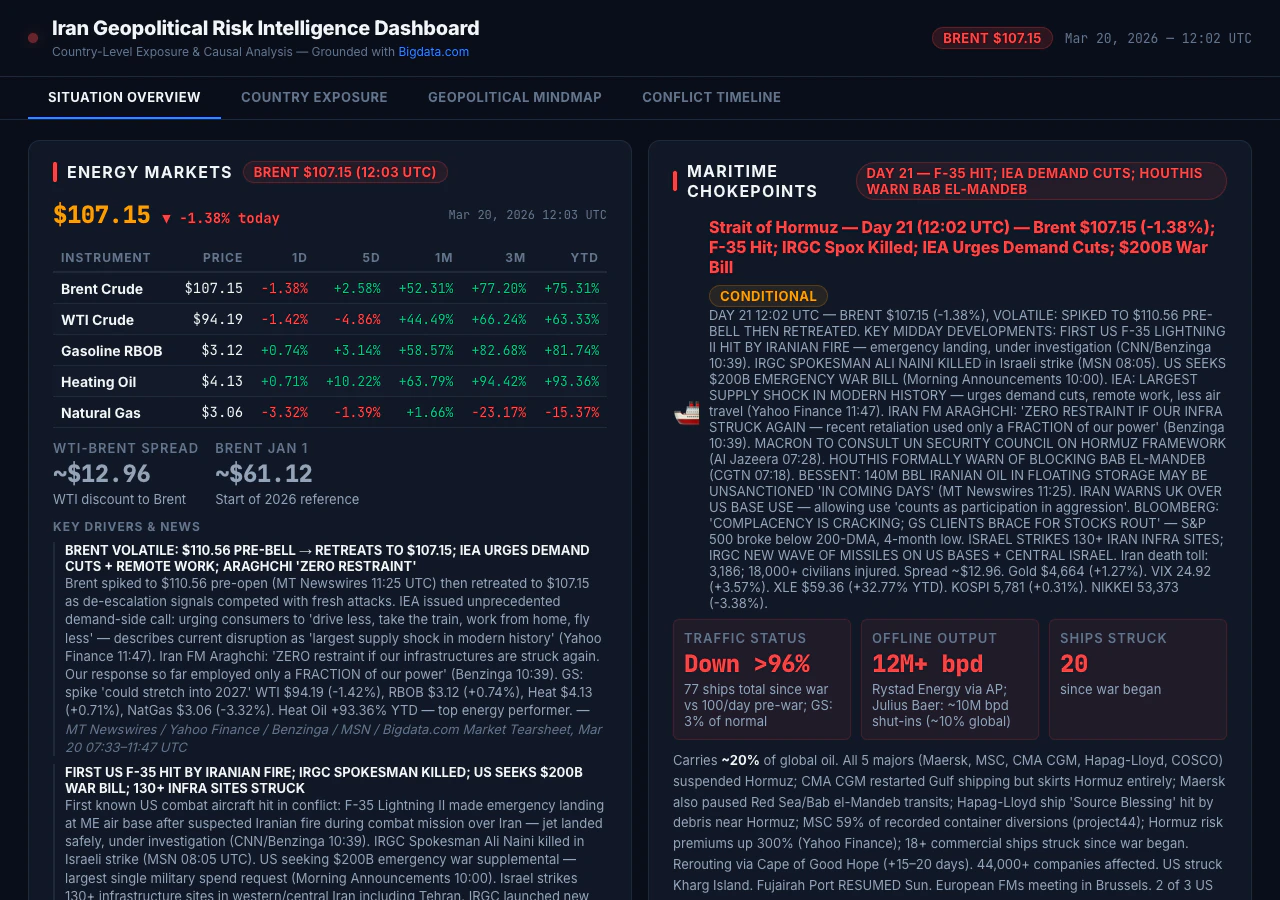Open the GEOPOLITICAL MINDMAP tab
The image size is (1280, 900).
(514, 97)
